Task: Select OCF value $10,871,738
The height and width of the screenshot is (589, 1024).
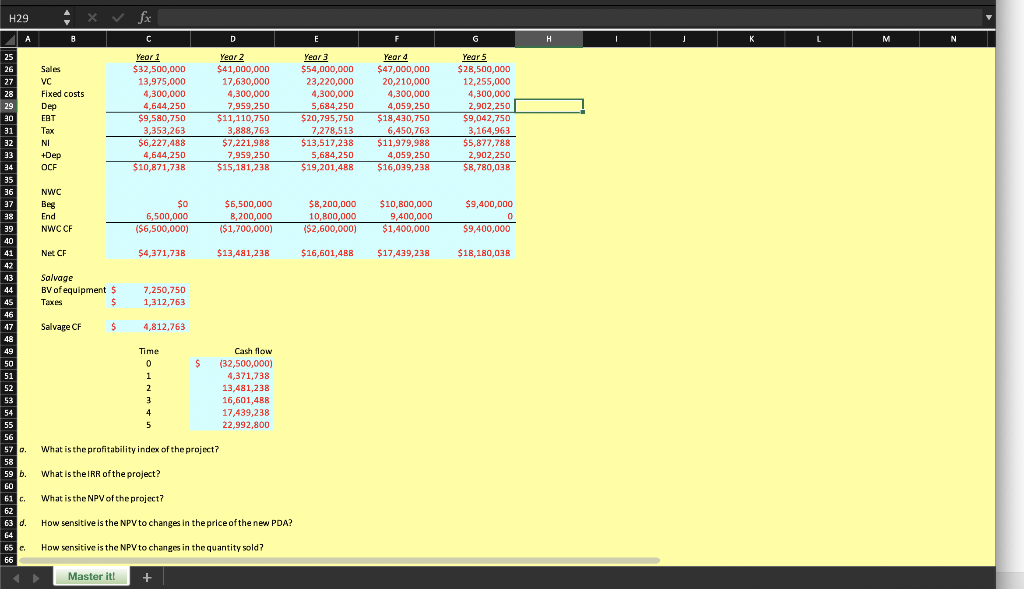Action: pos(159,167)
